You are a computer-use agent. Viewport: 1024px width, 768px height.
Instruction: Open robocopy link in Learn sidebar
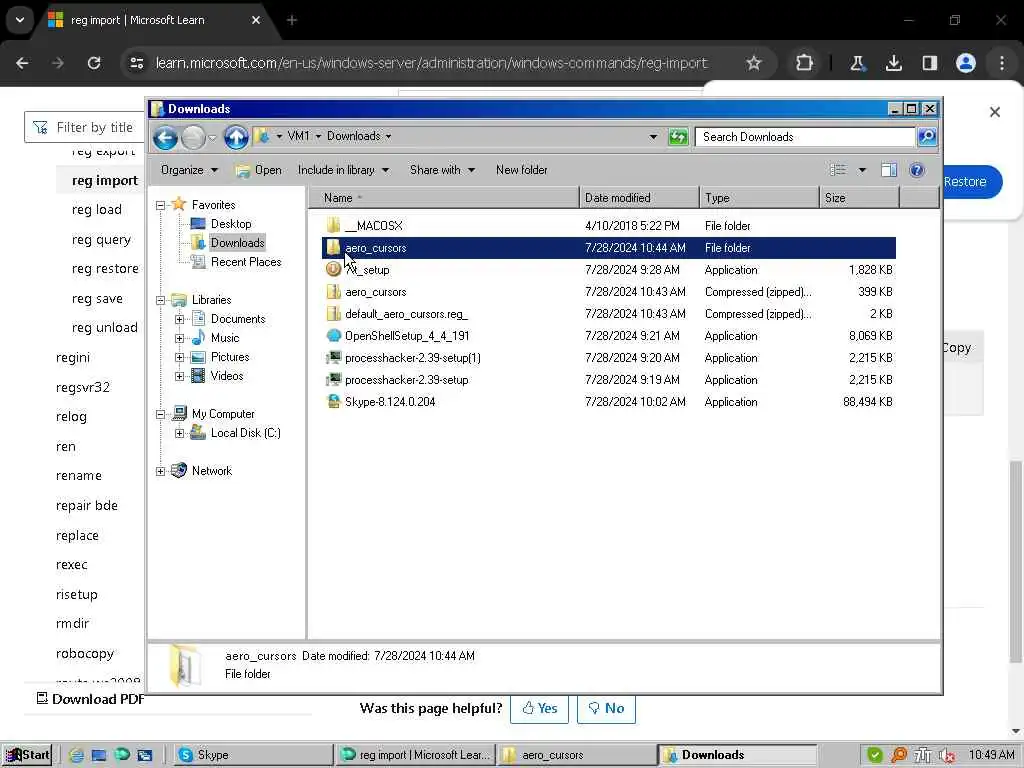[x=85, y=654]
